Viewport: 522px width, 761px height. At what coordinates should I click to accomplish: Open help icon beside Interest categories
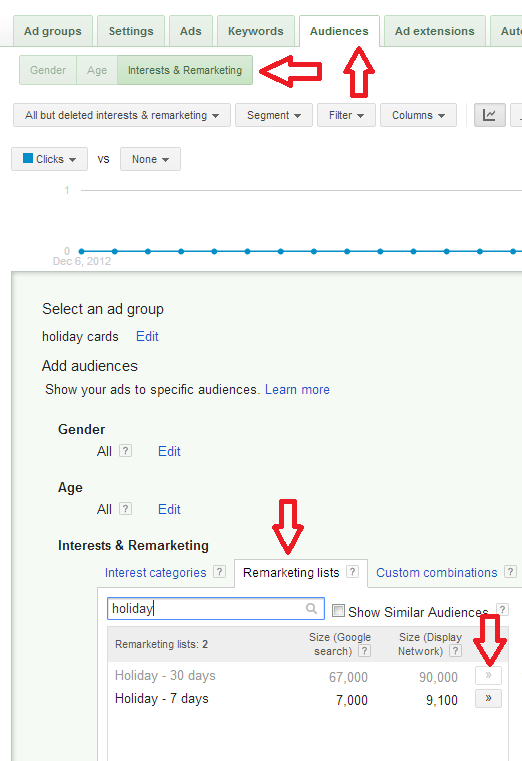[219, 572]
